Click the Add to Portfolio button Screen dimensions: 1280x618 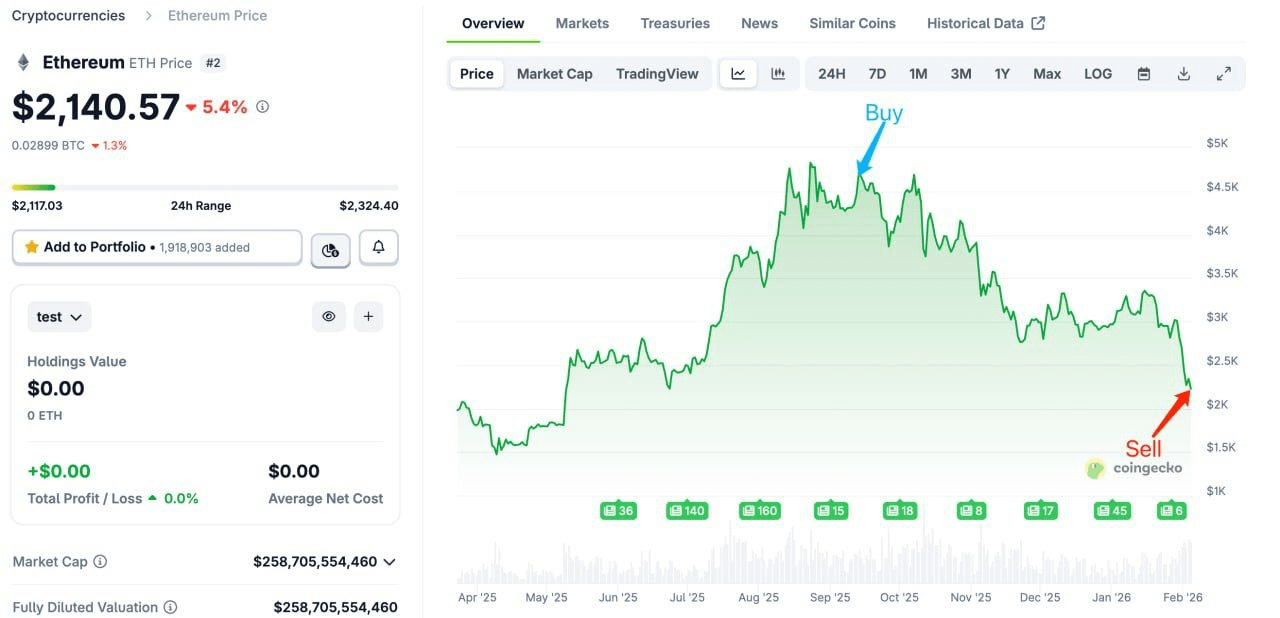click(x=157, y=247)
